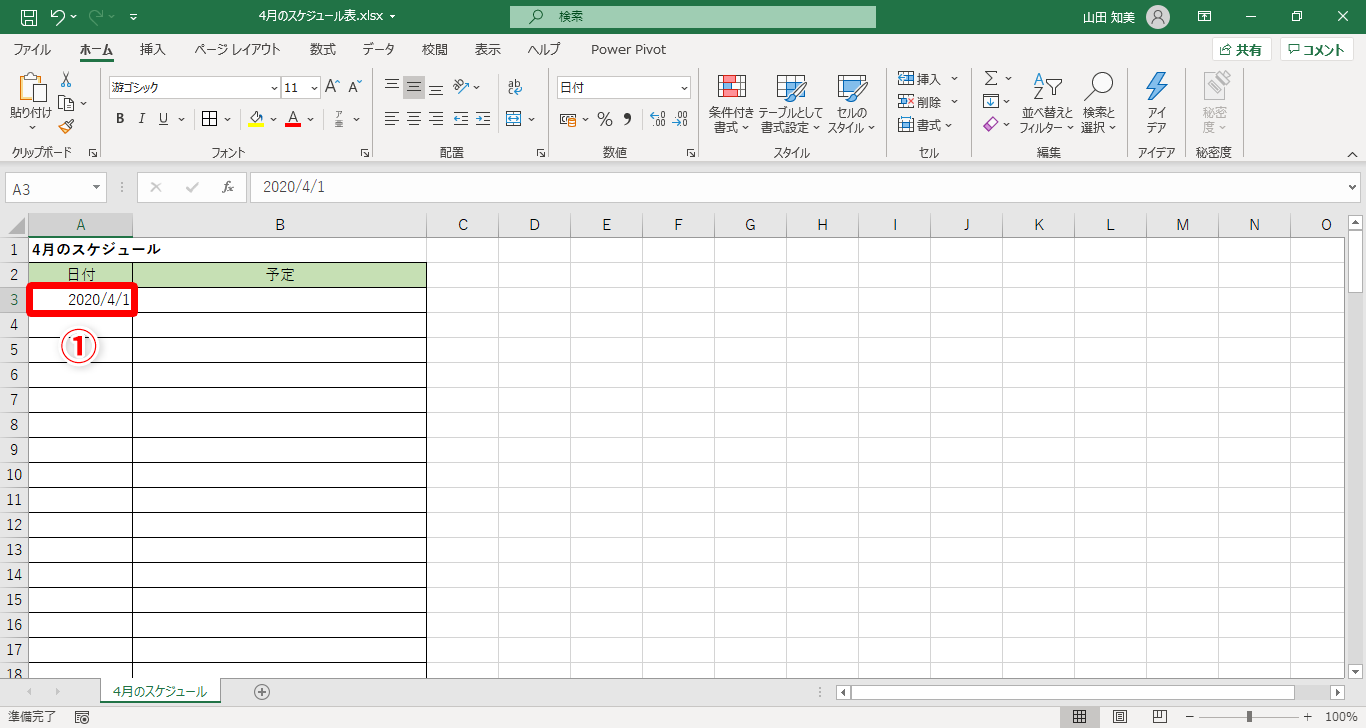Toggle Underline formatting
The width and height of the screenshot is (1366, 728).
163,119
